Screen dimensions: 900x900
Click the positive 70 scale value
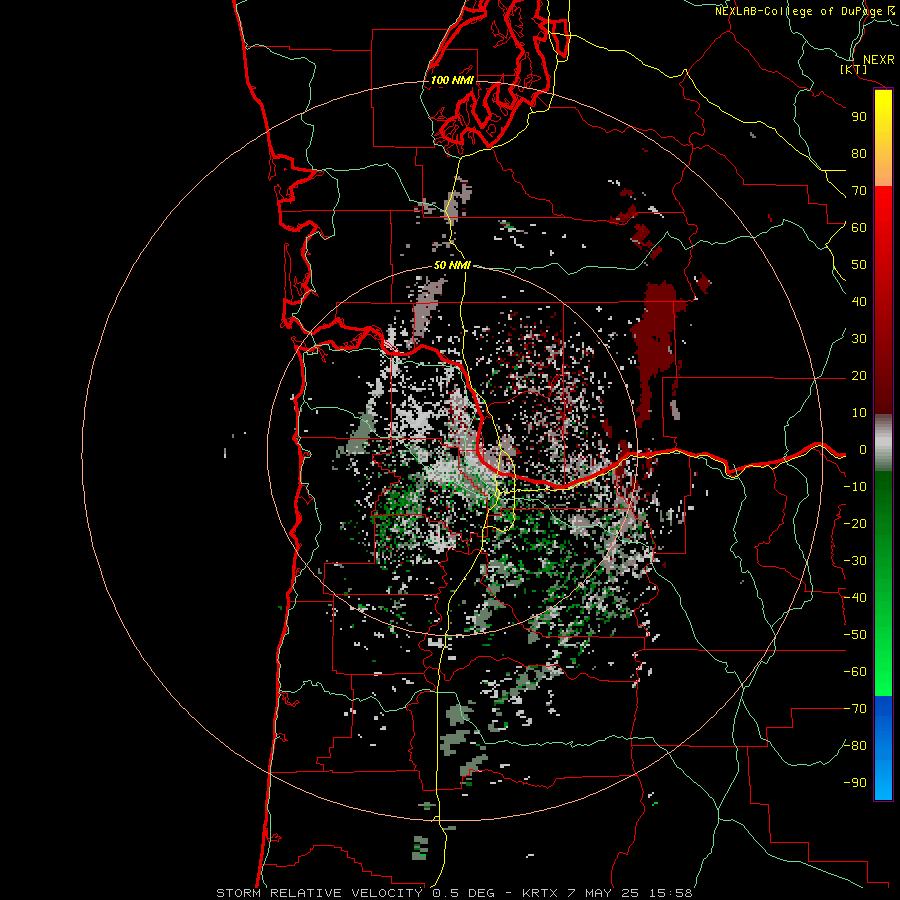coord(859,191)
